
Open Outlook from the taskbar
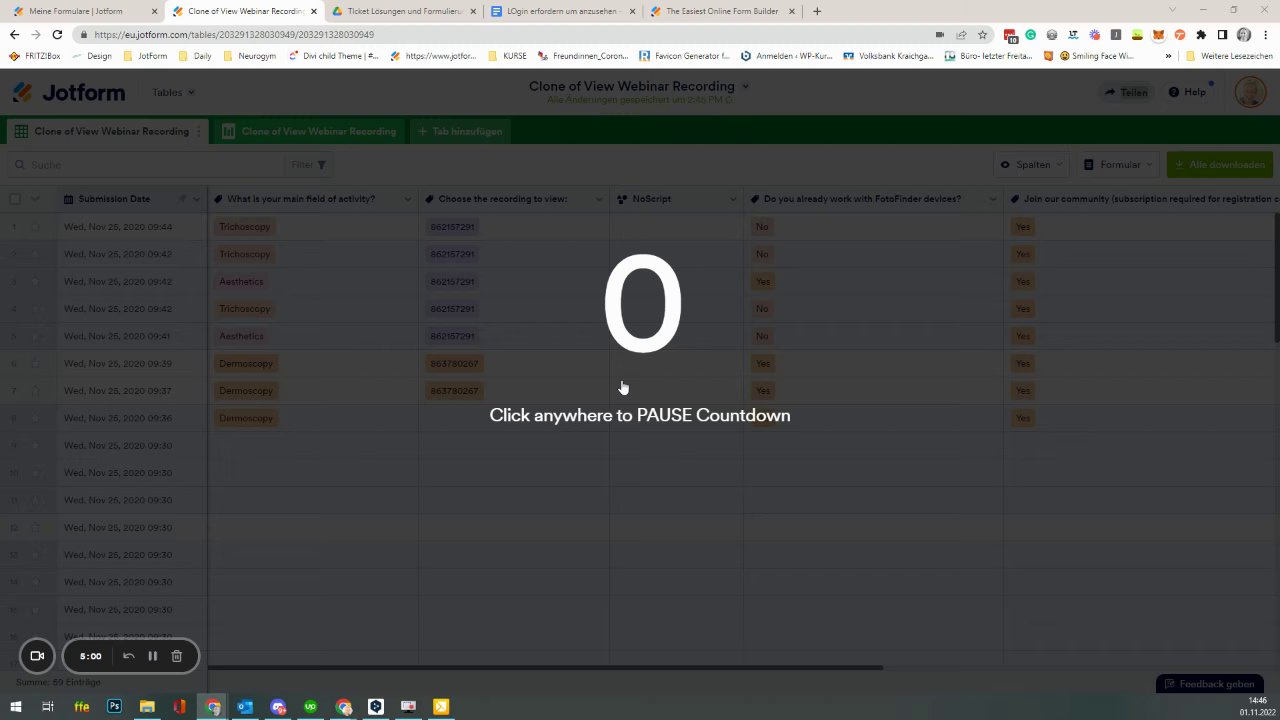[x=245, y=707]
